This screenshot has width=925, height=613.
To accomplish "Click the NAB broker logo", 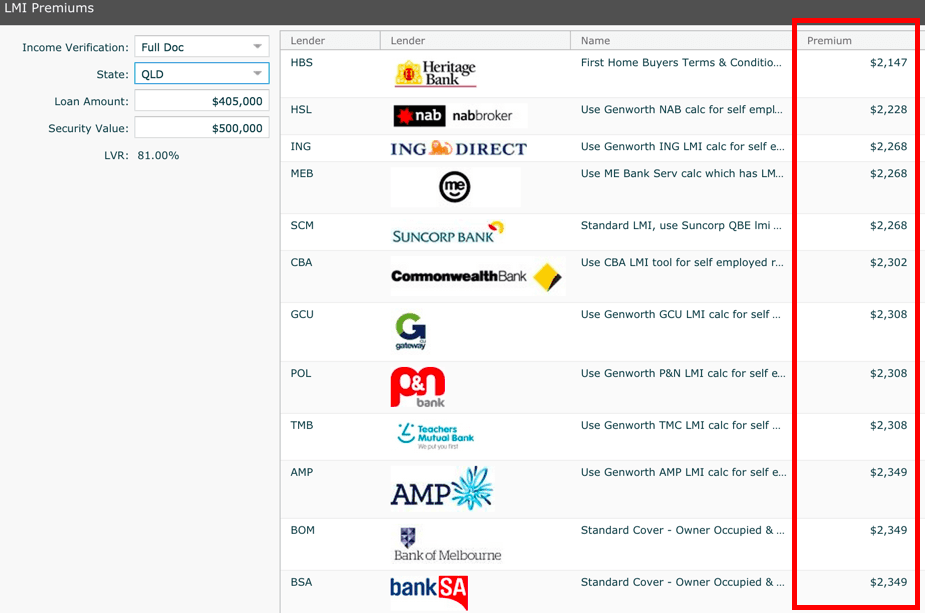I will [459, 116].
